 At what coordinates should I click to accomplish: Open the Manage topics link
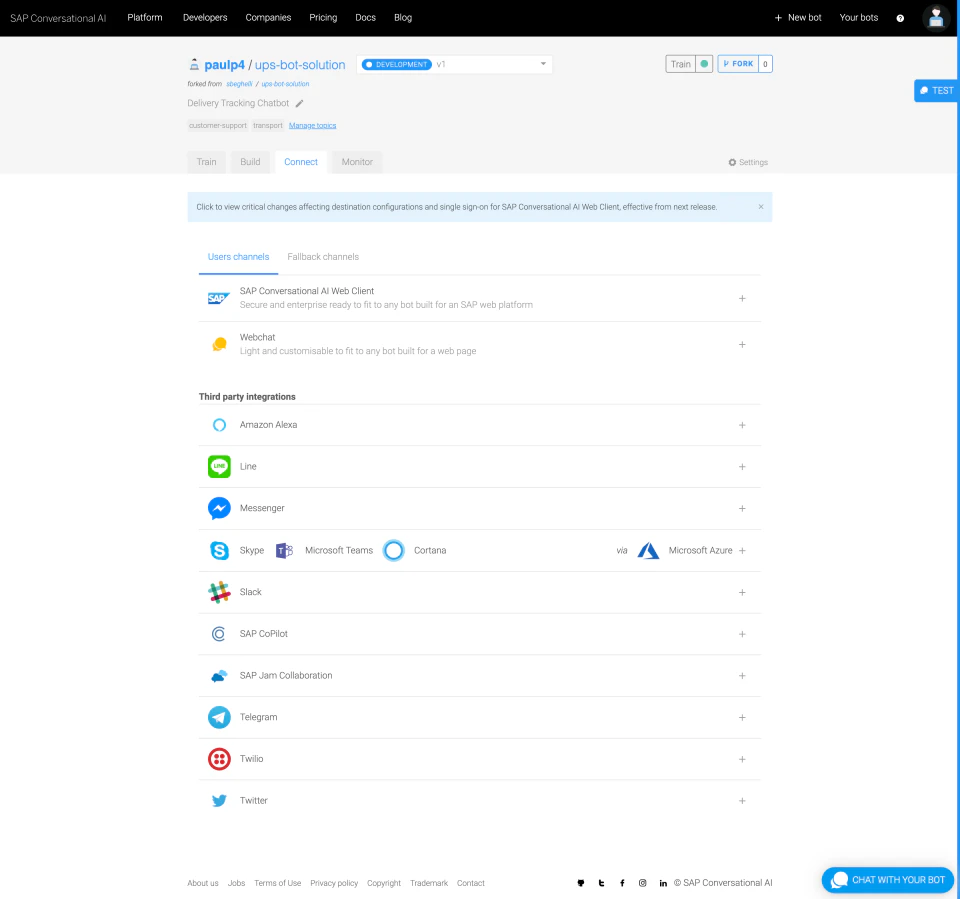[312, 124]
